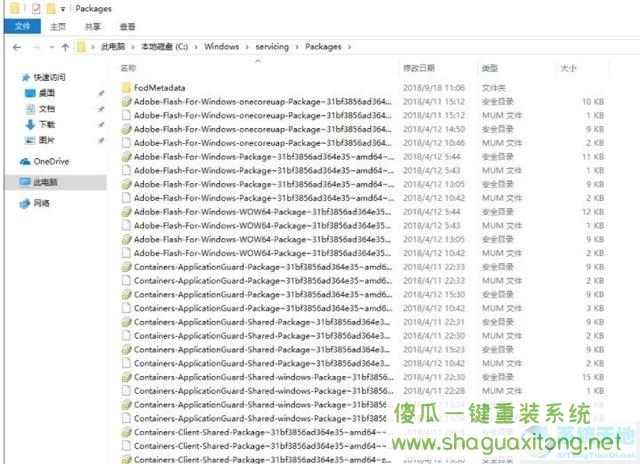
Task: Expand the chevron after Packages breadcrumb
Action: [349, 47]
